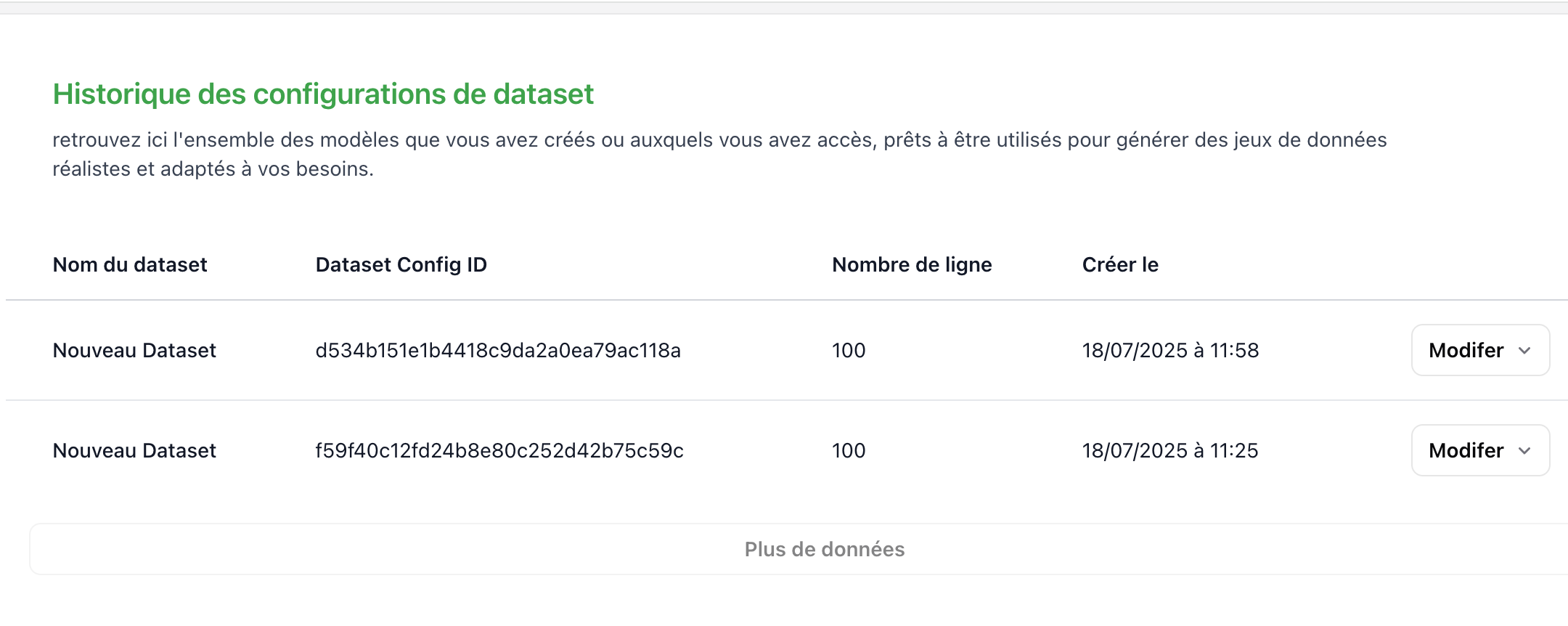Click the chevron icon on the 11:25 row's Modifer button
1568x626 pixels.
click(x=1524, y=451)
